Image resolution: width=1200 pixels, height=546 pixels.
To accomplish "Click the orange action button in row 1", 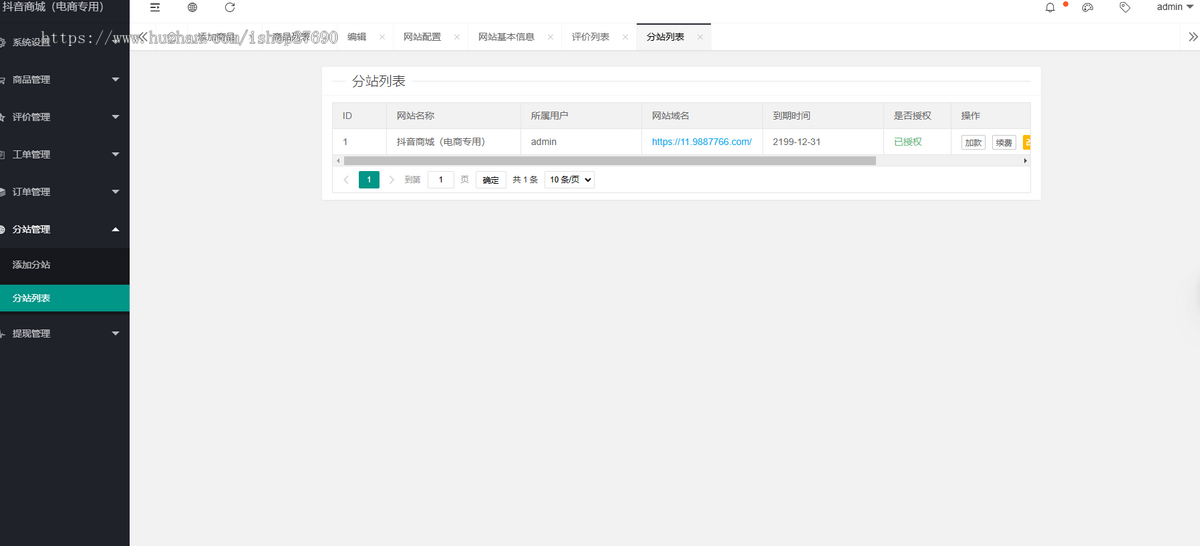I will point(1026,143).
